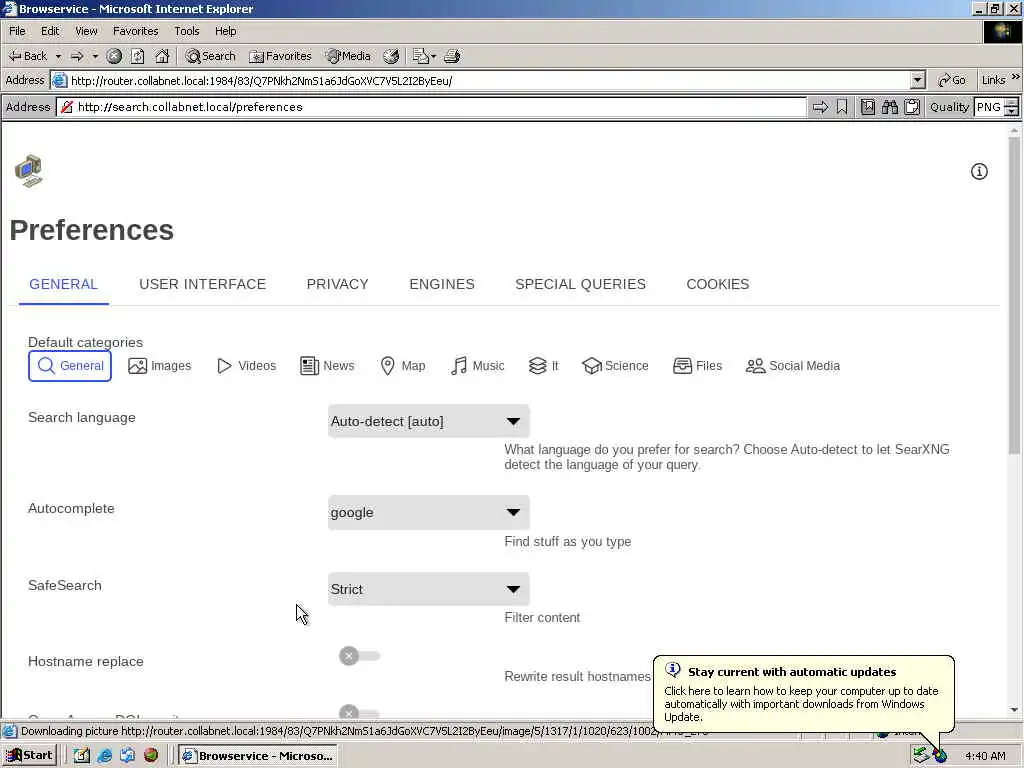The image size is (1024, 768).
Task: Click the IE Refresh icon
Action: point(138,56)
